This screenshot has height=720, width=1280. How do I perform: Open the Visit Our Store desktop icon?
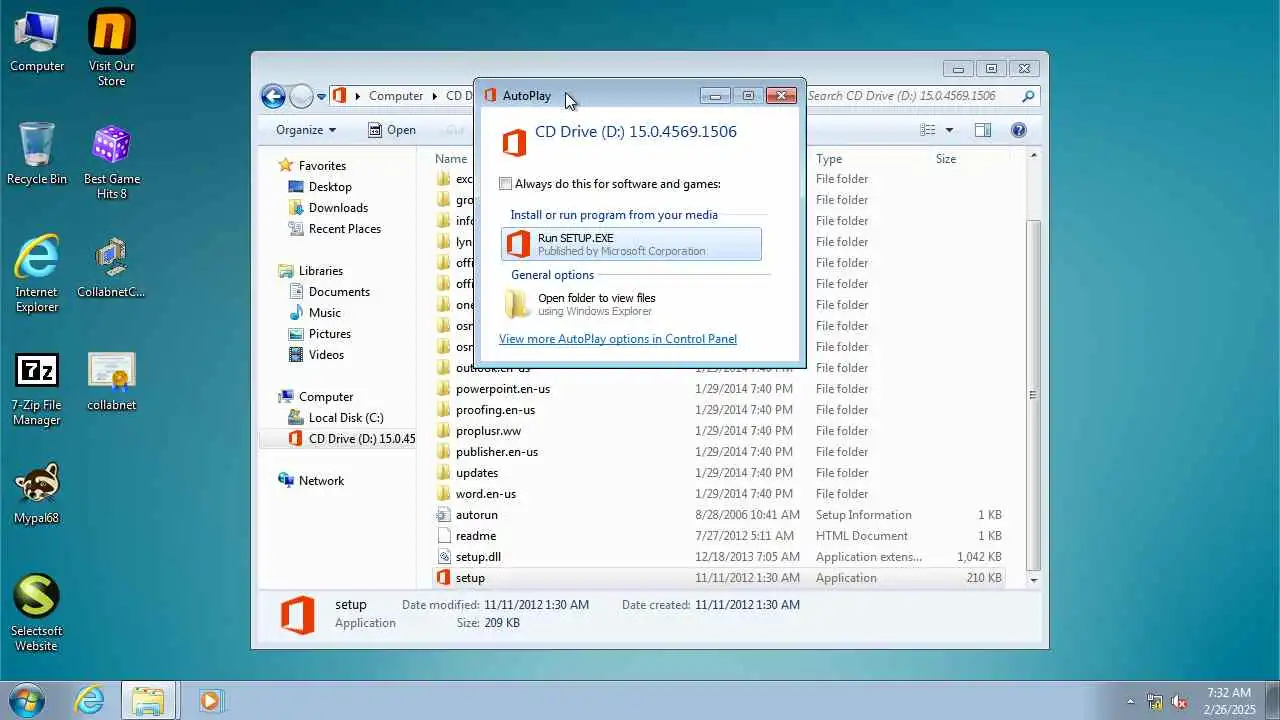111,48
